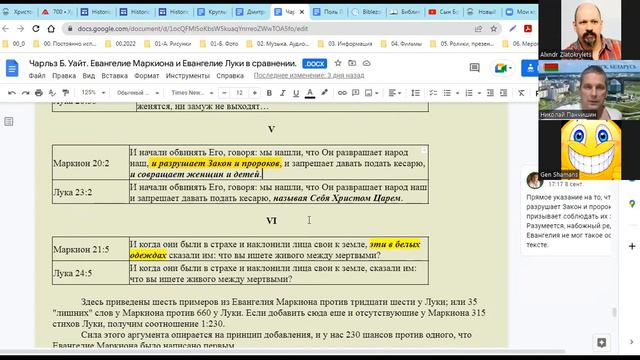Screen dimensions: 640x360
Task: Open the Файл menu
Action: pos(37,76)
